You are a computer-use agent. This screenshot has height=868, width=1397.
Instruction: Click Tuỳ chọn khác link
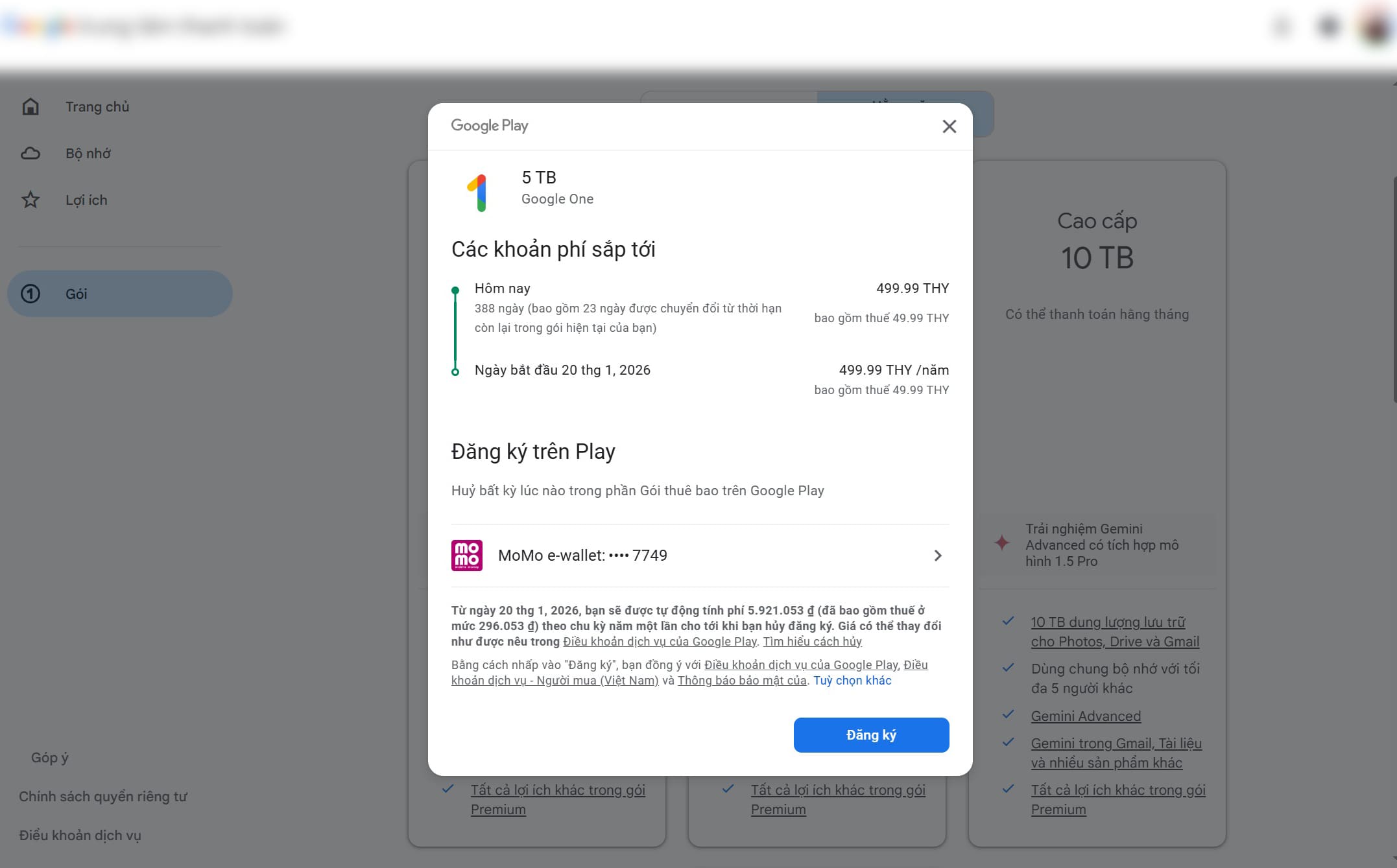click(x=852, y=681)
